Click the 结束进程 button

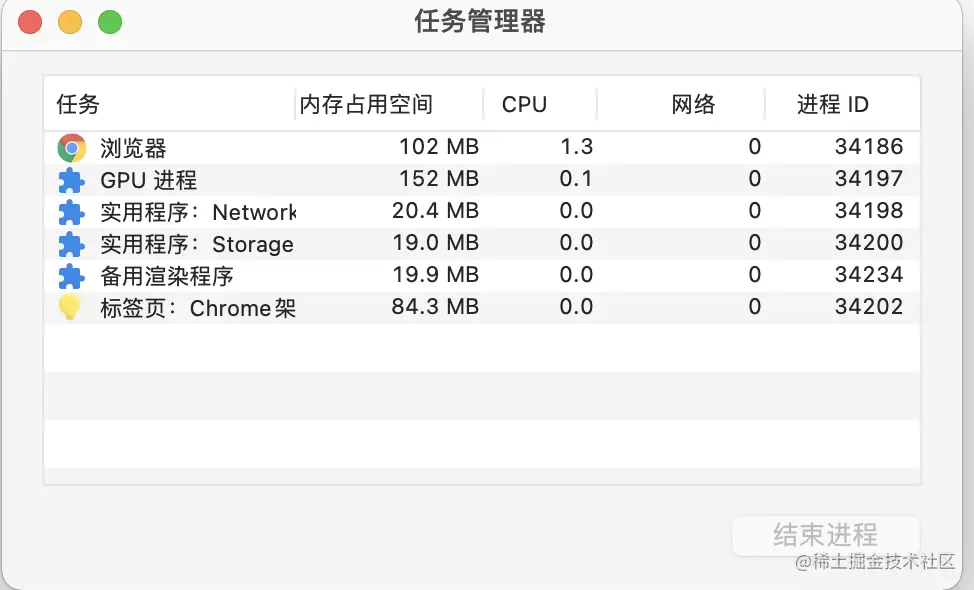click(x=827, y=536)
